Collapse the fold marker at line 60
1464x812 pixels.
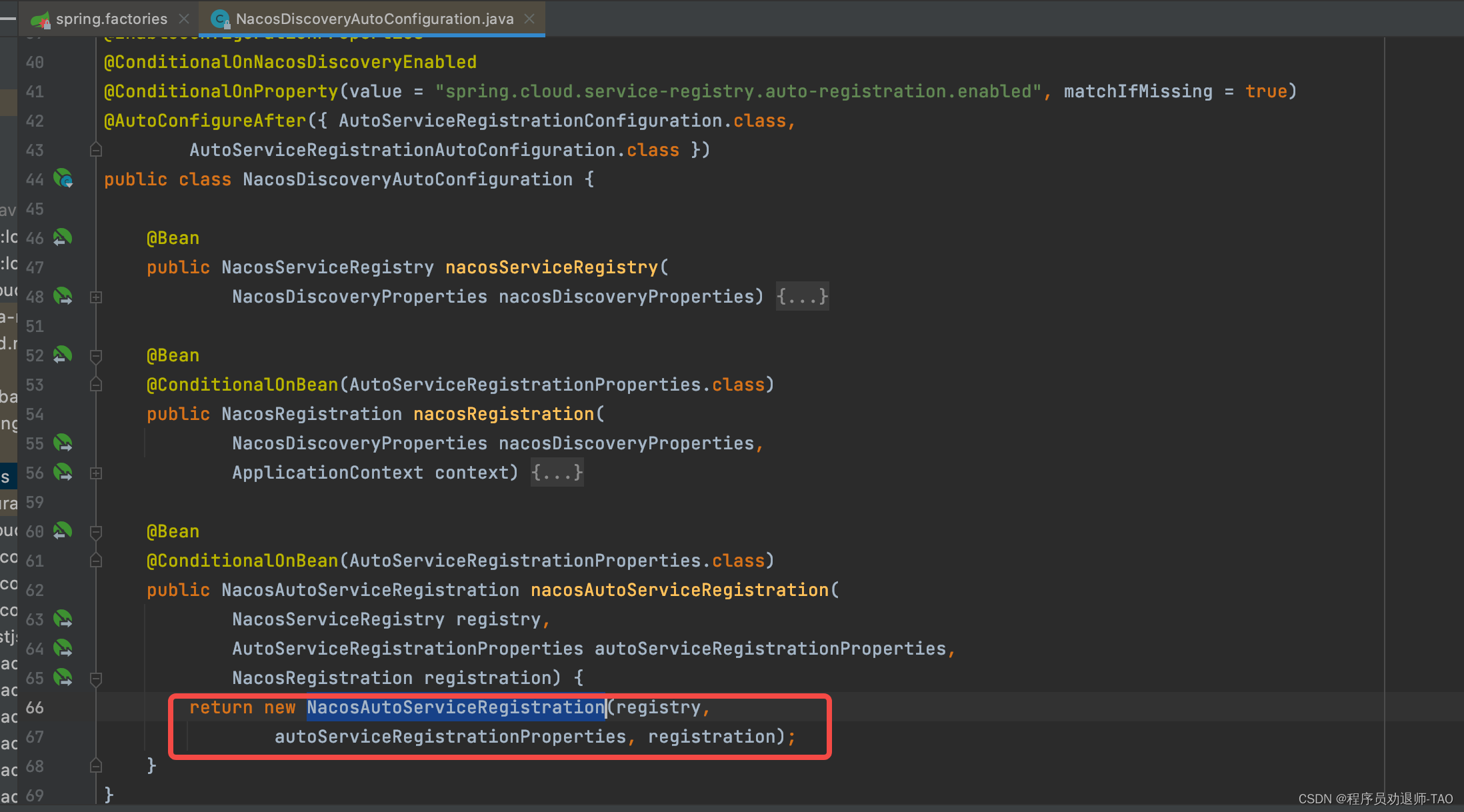pos(96,532)
